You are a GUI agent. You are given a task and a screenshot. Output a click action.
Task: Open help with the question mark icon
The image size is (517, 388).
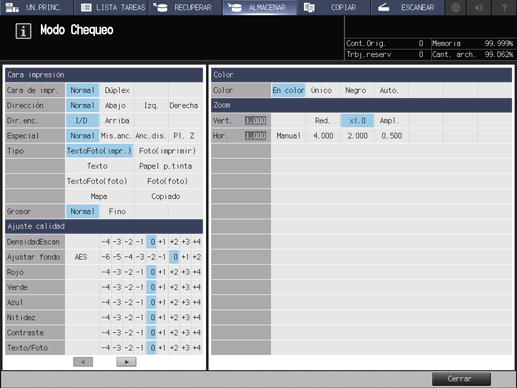tap(504, 7)
